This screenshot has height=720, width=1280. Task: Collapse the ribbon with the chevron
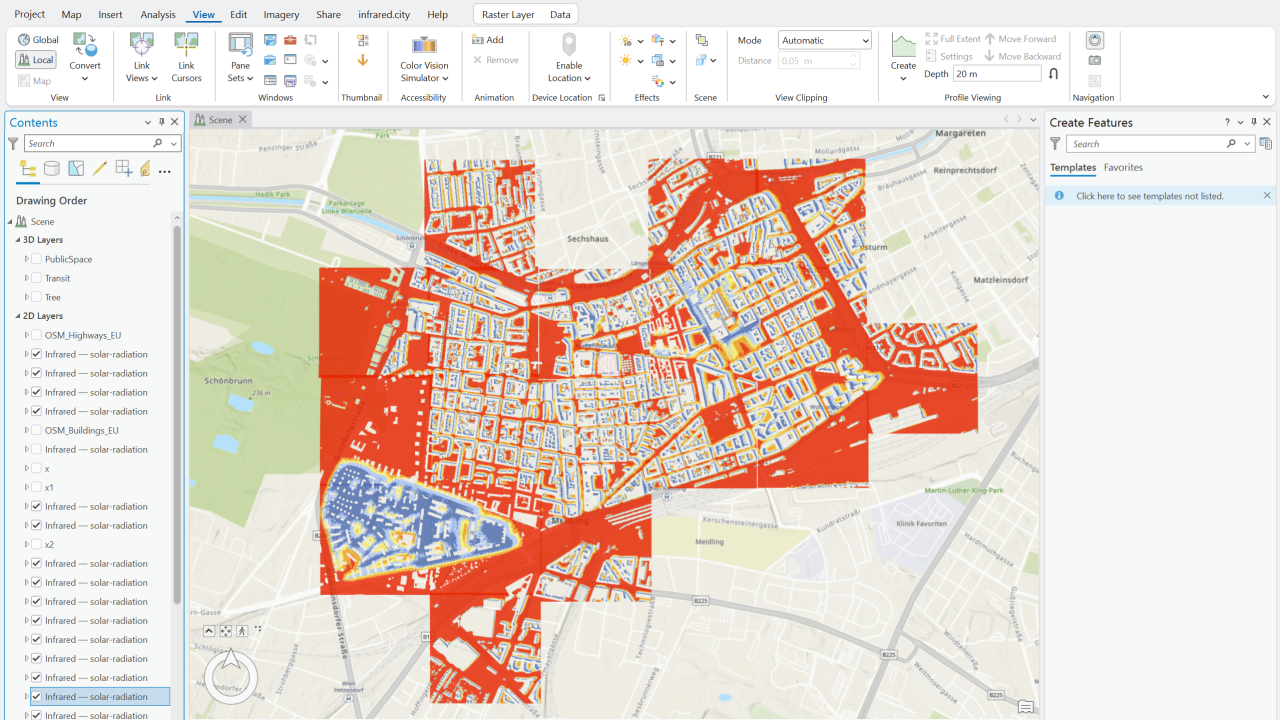tap(1266, 97)
